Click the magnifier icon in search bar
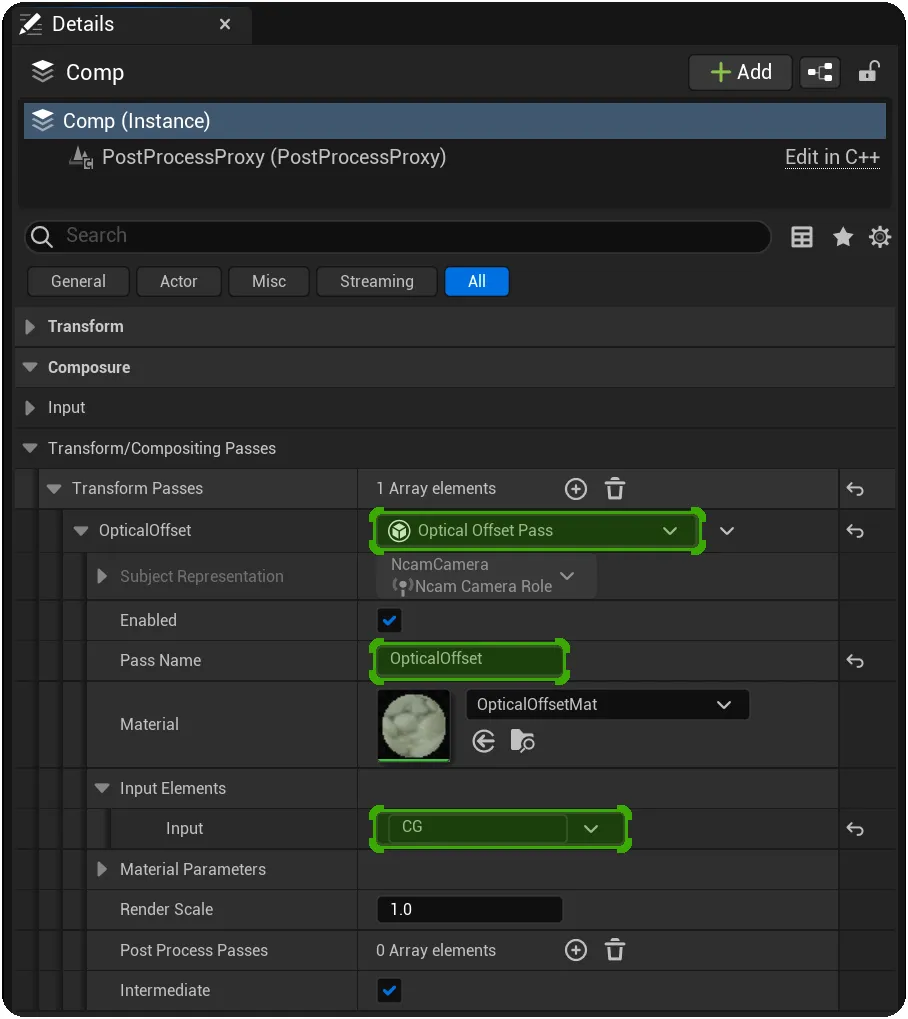Viewport: 908px width, 1019px height. [x=42, y=237]
